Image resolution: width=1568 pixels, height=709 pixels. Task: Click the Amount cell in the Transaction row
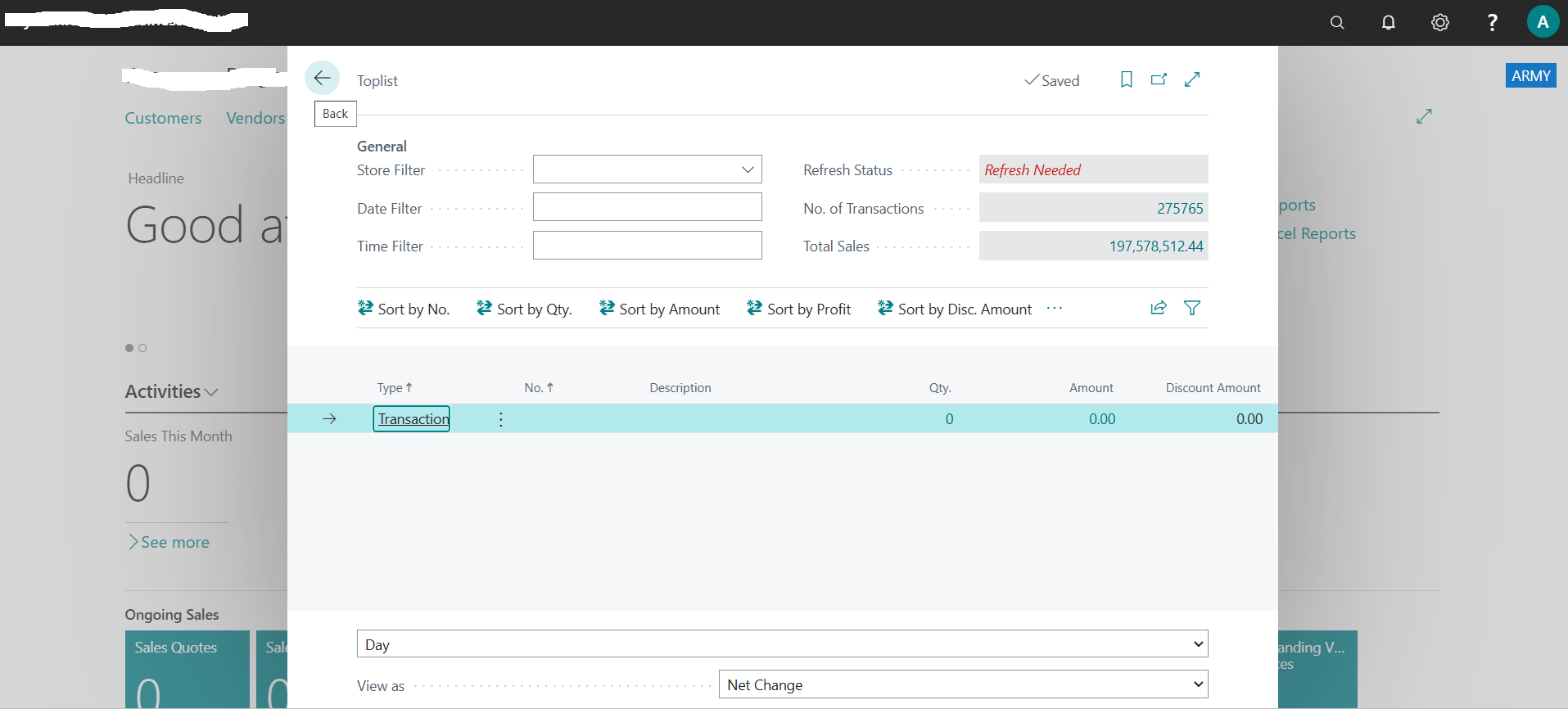[x=1102, y=419]
